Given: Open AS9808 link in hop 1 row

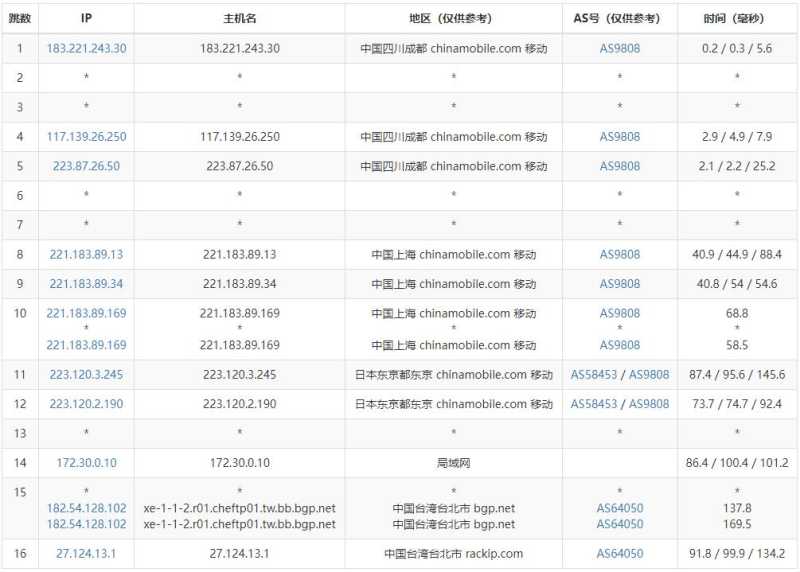Looking at the screenshot, I should 619,48.
